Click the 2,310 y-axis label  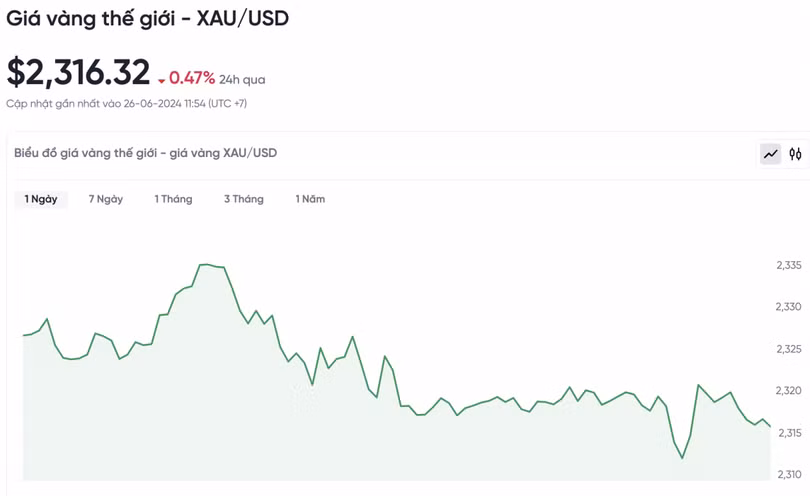pos(789,474)
